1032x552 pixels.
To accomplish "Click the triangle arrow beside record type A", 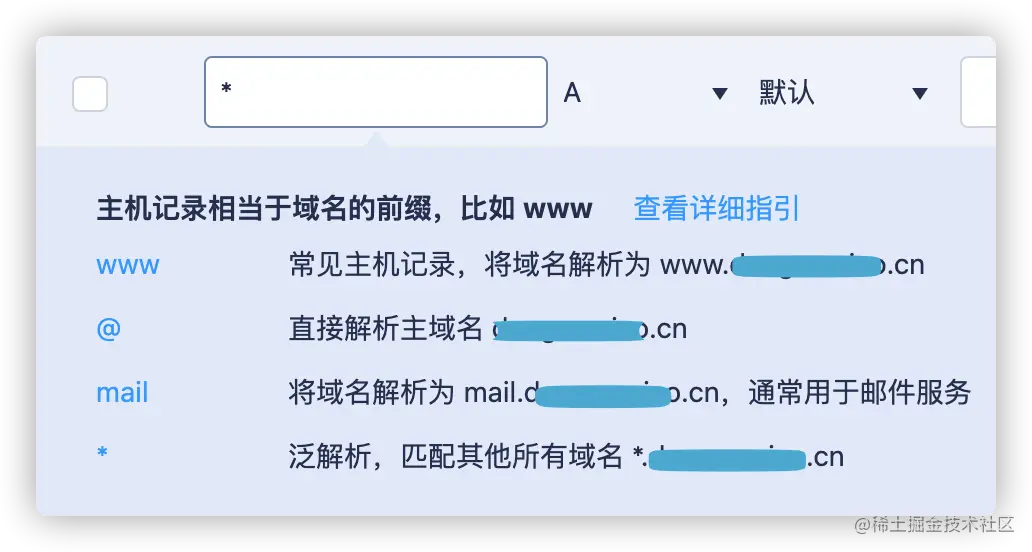I will (x=720, y=94).
